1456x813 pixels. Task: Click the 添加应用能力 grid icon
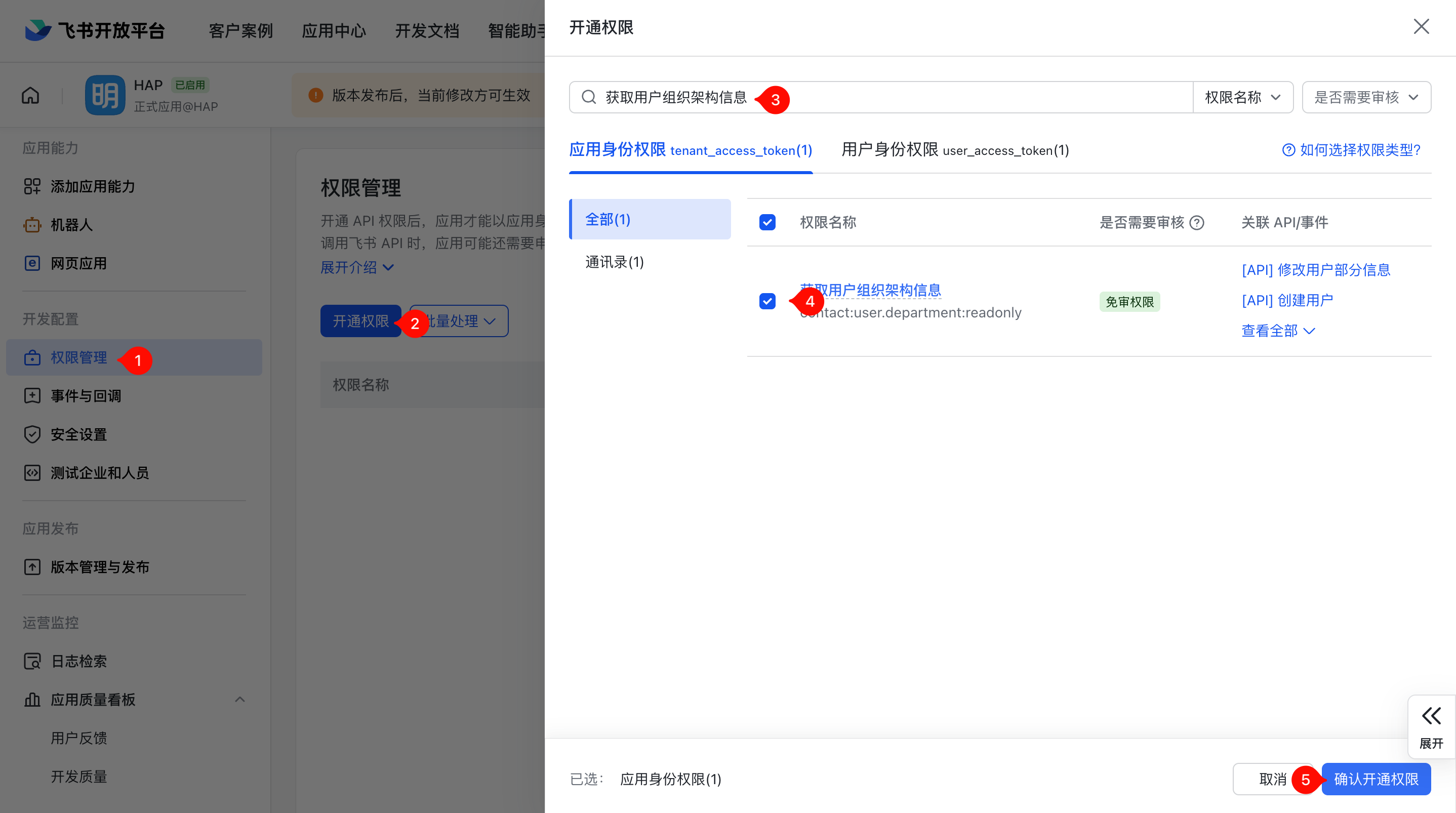click(x=32, y=186)
